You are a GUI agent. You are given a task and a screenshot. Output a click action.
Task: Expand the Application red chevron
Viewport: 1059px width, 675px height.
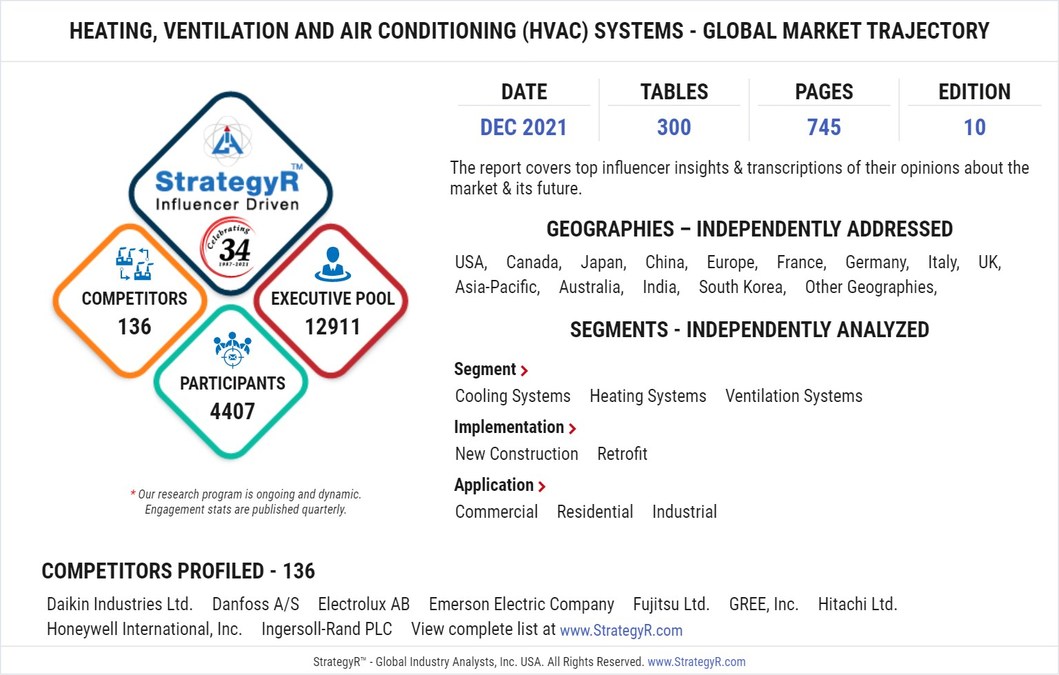542,486
